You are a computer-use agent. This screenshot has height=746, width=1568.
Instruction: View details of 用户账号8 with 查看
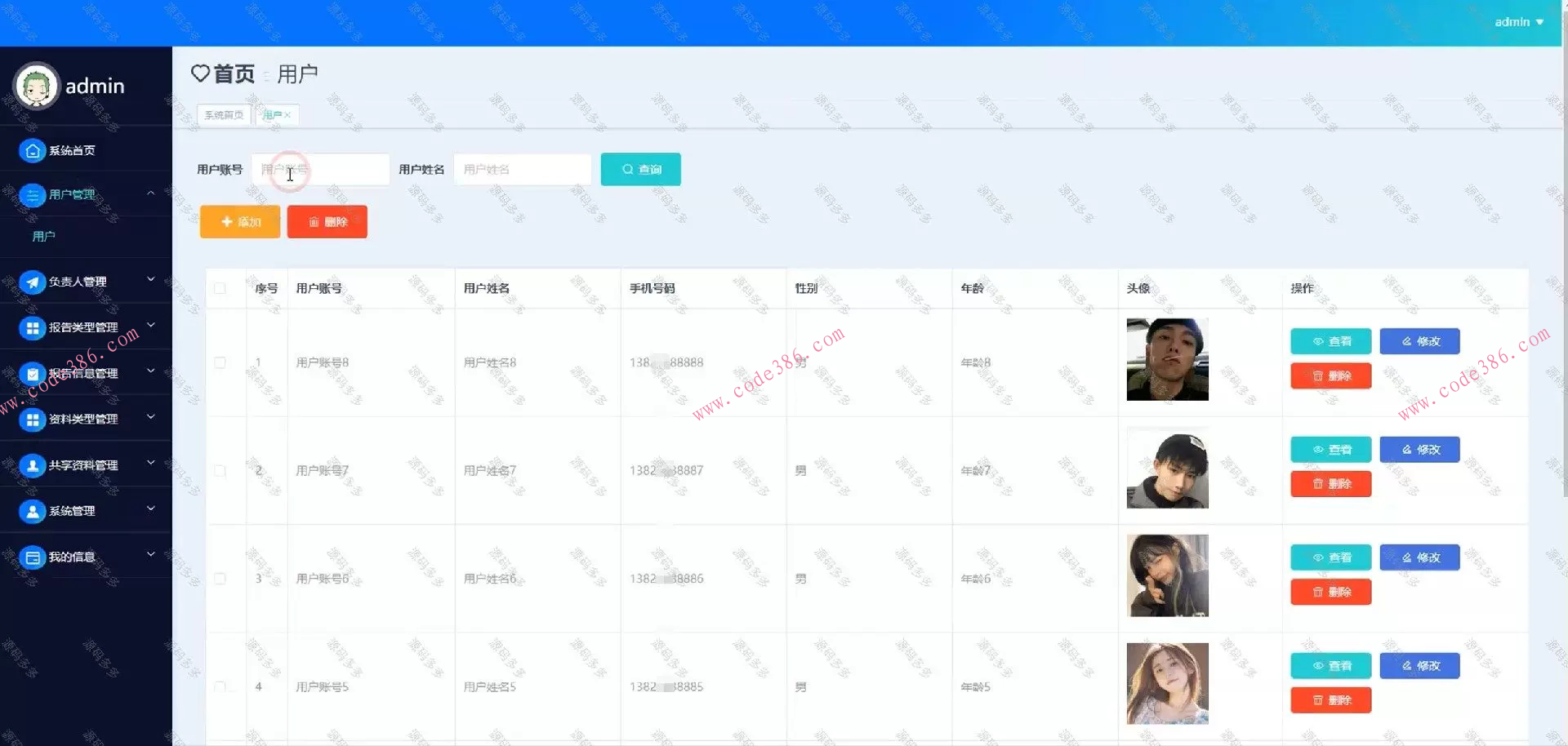tap(1331, 341)
